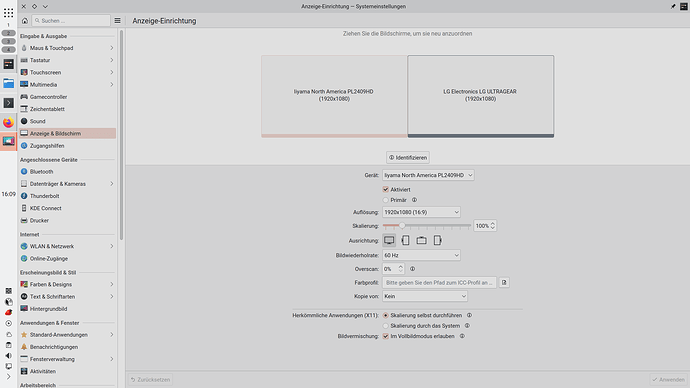
Task: Pin the settings window on top
Action: tap(673, 6)
